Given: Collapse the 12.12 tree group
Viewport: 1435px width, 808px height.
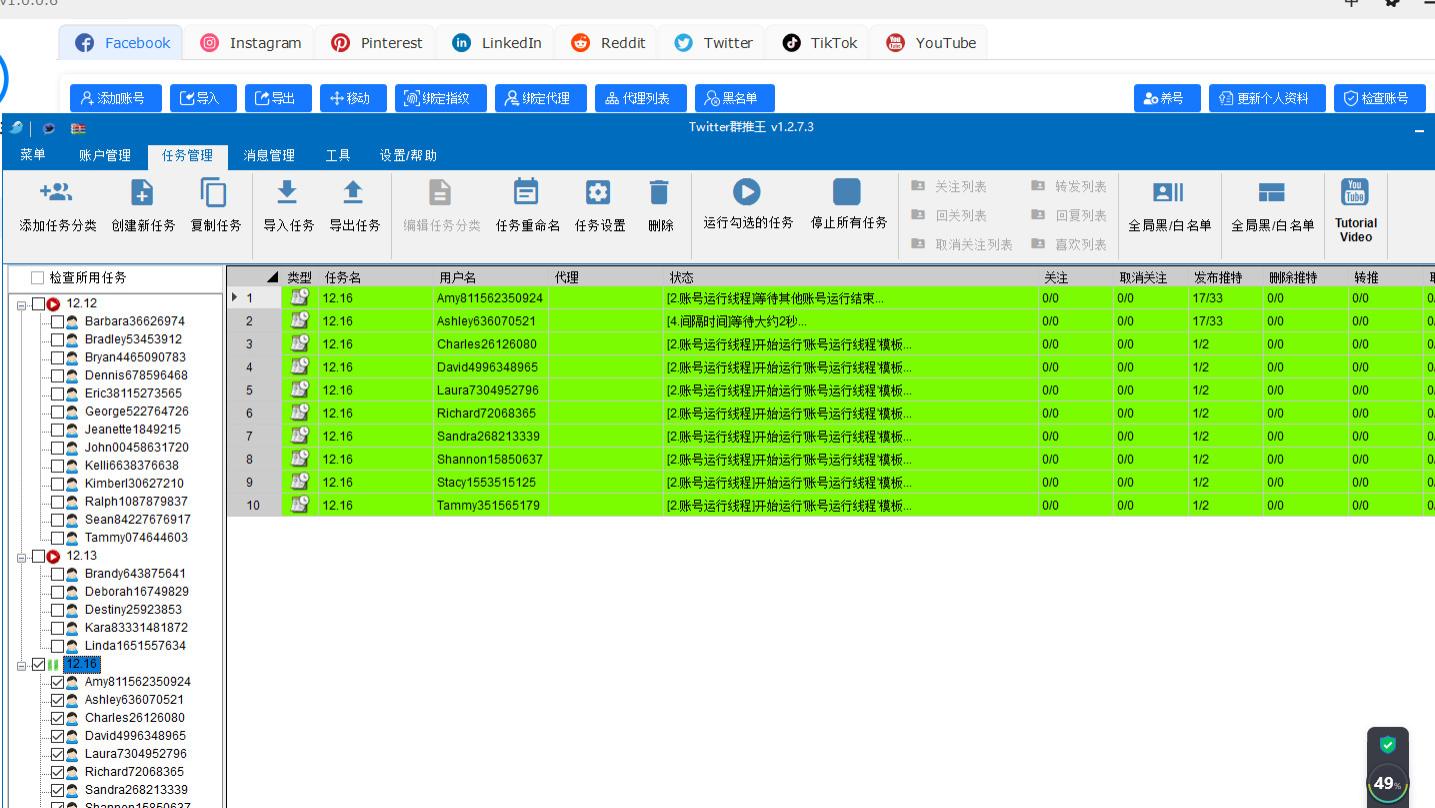Looking at the screenshot, I should click(x=23, y=304).
